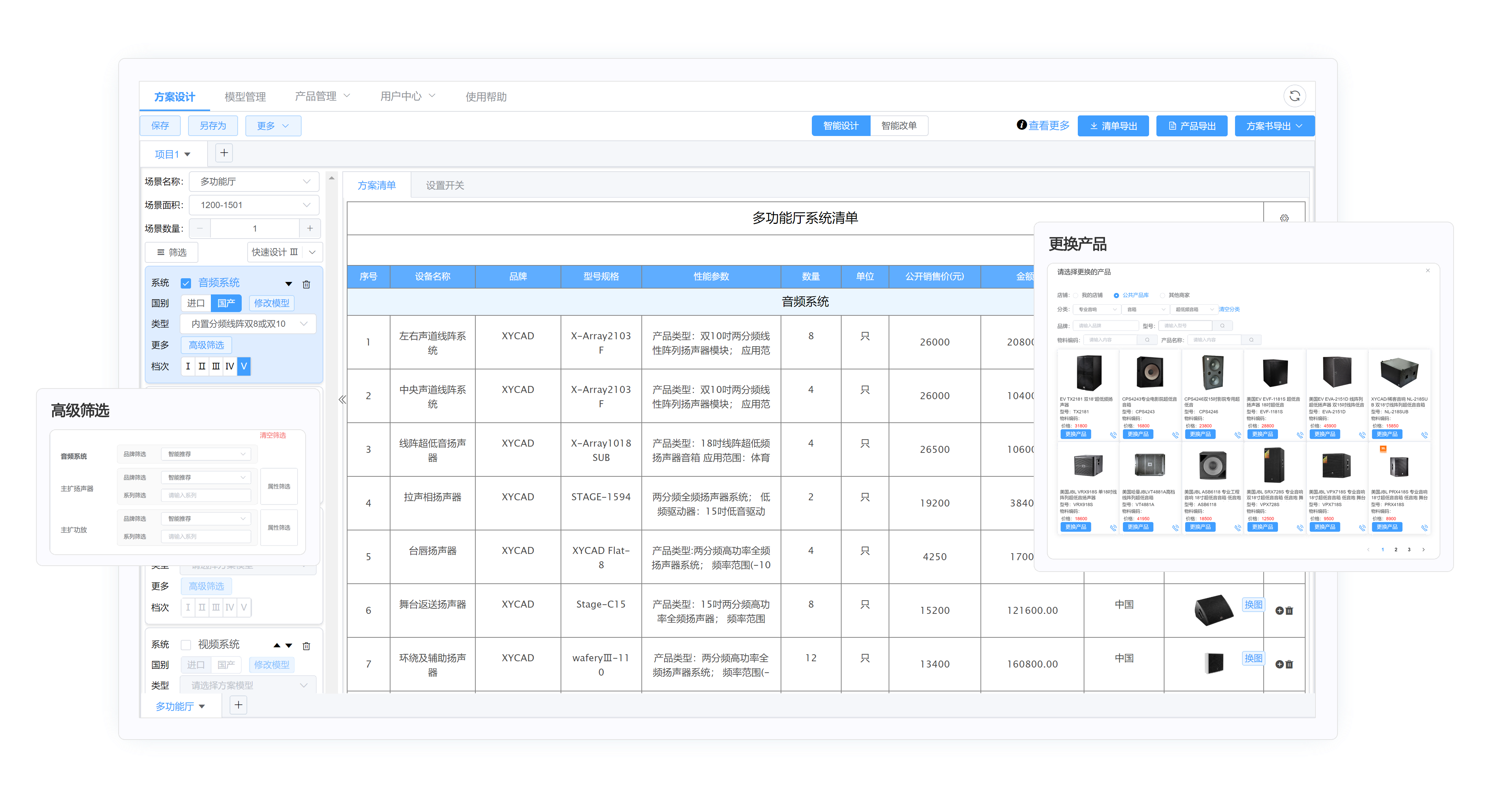Delete row 6 舞台返送扬声器 via its trash icon
Viewport: 1512px width, 798px height.
1289,611
